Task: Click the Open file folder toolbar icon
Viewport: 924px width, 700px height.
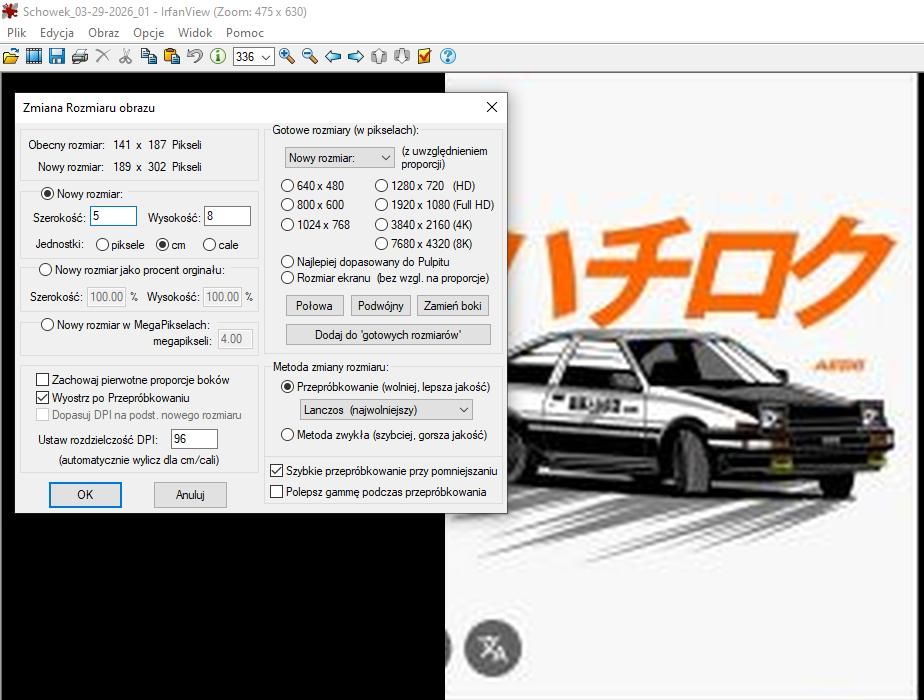Action: tap(11, 57)
